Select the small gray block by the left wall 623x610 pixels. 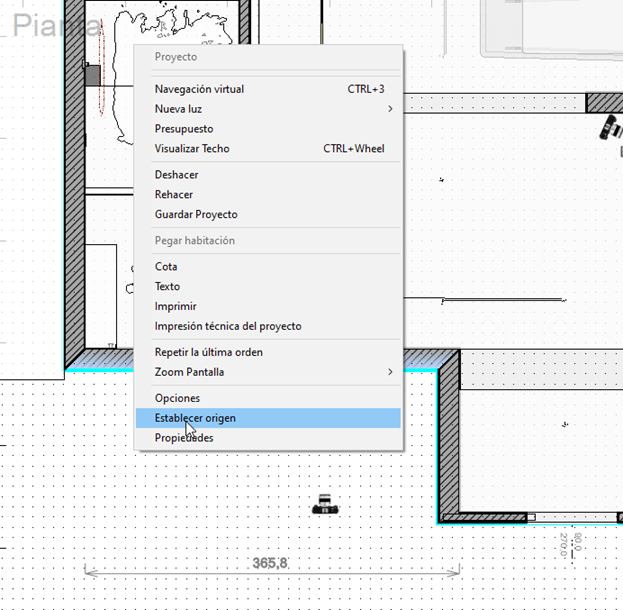tap(93, 76)
